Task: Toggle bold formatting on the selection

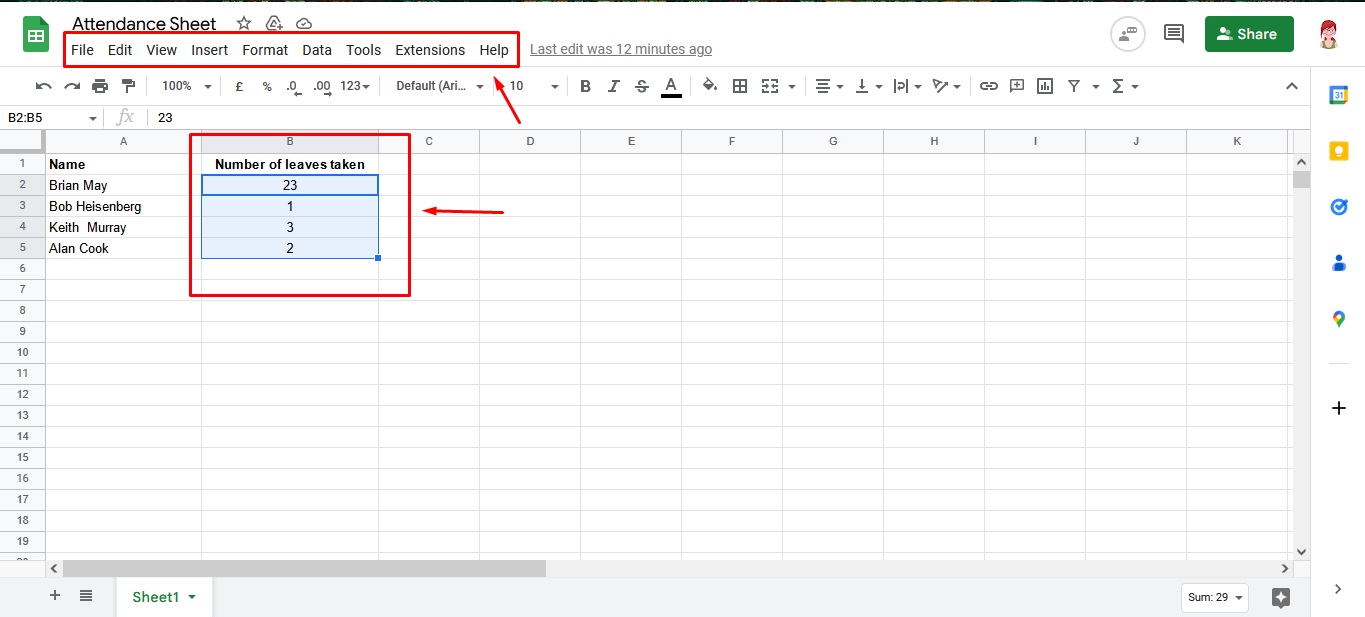Action: (585, 86)
